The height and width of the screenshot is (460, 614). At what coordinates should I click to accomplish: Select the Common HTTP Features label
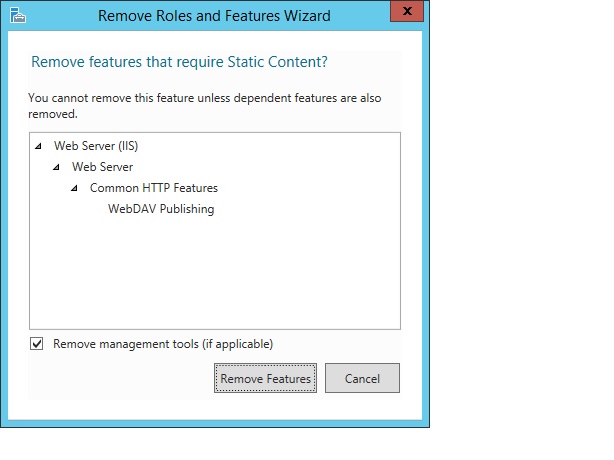pyautogui.click(x=154, y=188)
